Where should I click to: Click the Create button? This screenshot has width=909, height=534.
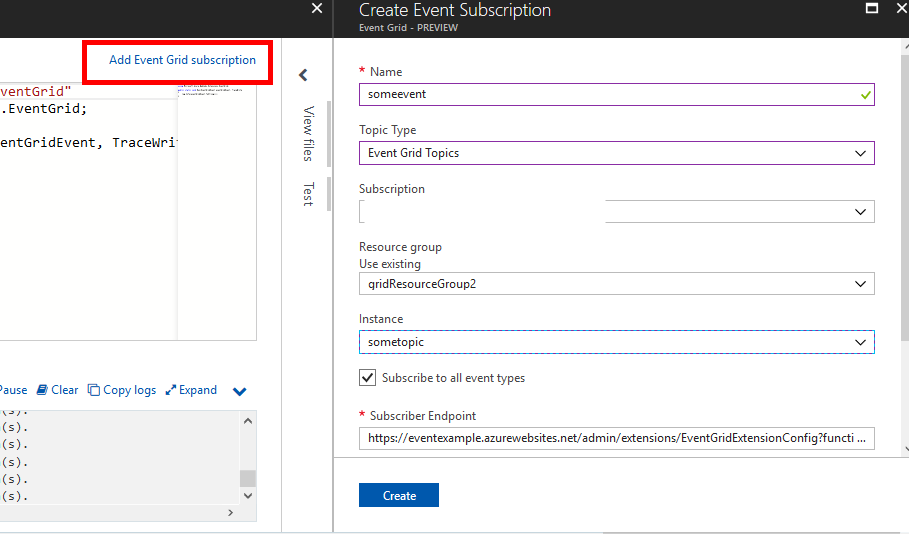[x=399, y=495]
